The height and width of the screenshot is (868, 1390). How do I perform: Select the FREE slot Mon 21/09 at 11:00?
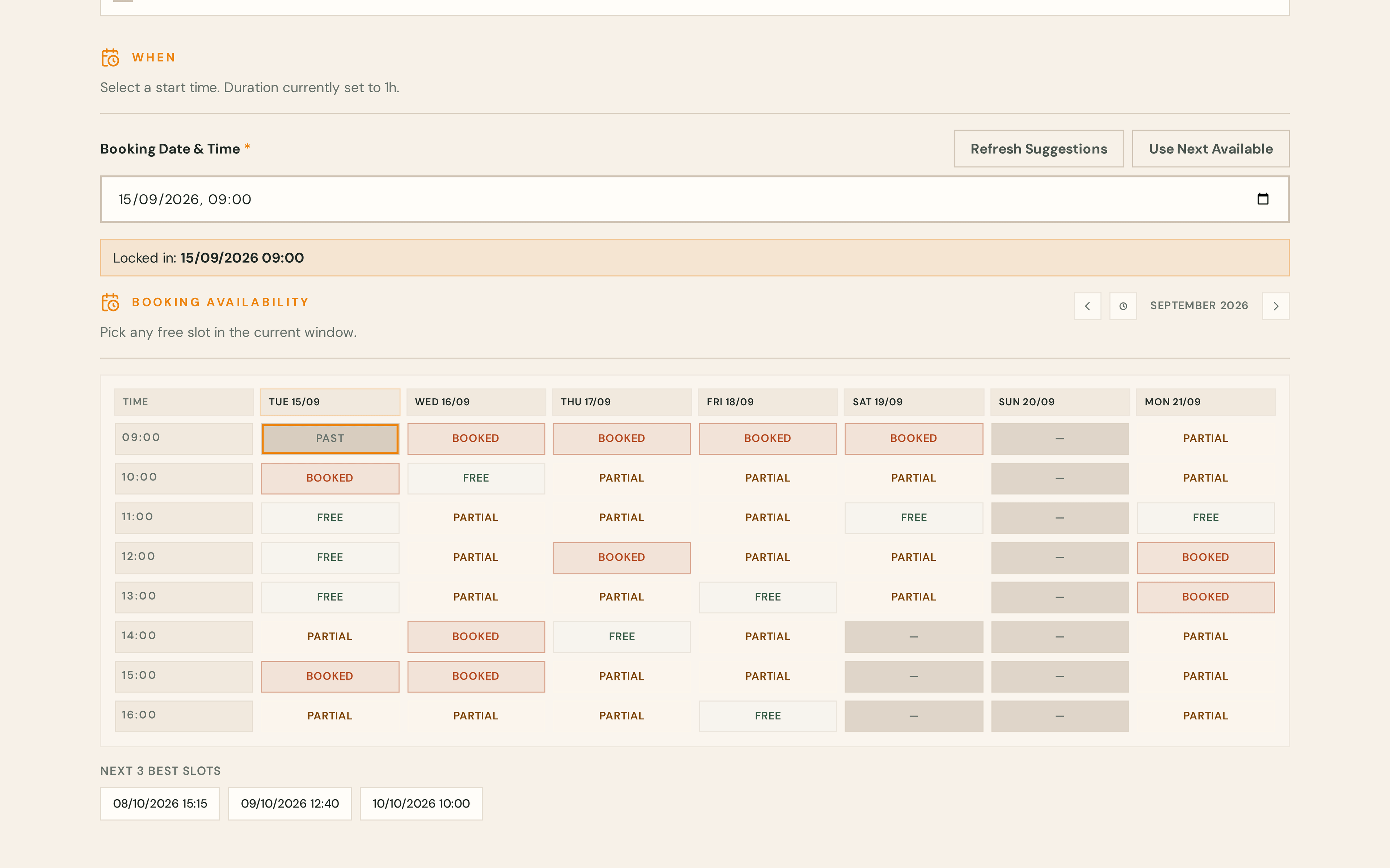(x=1206, y=518)
